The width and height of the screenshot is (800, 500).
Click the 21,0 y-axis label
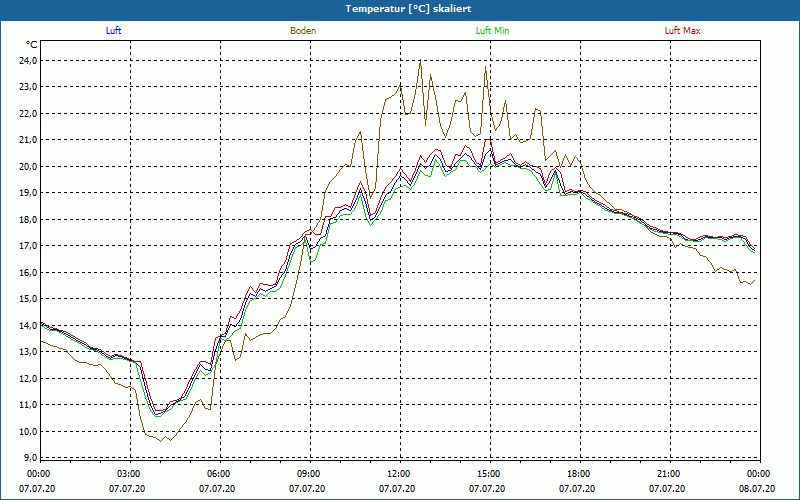coord(29,140)
